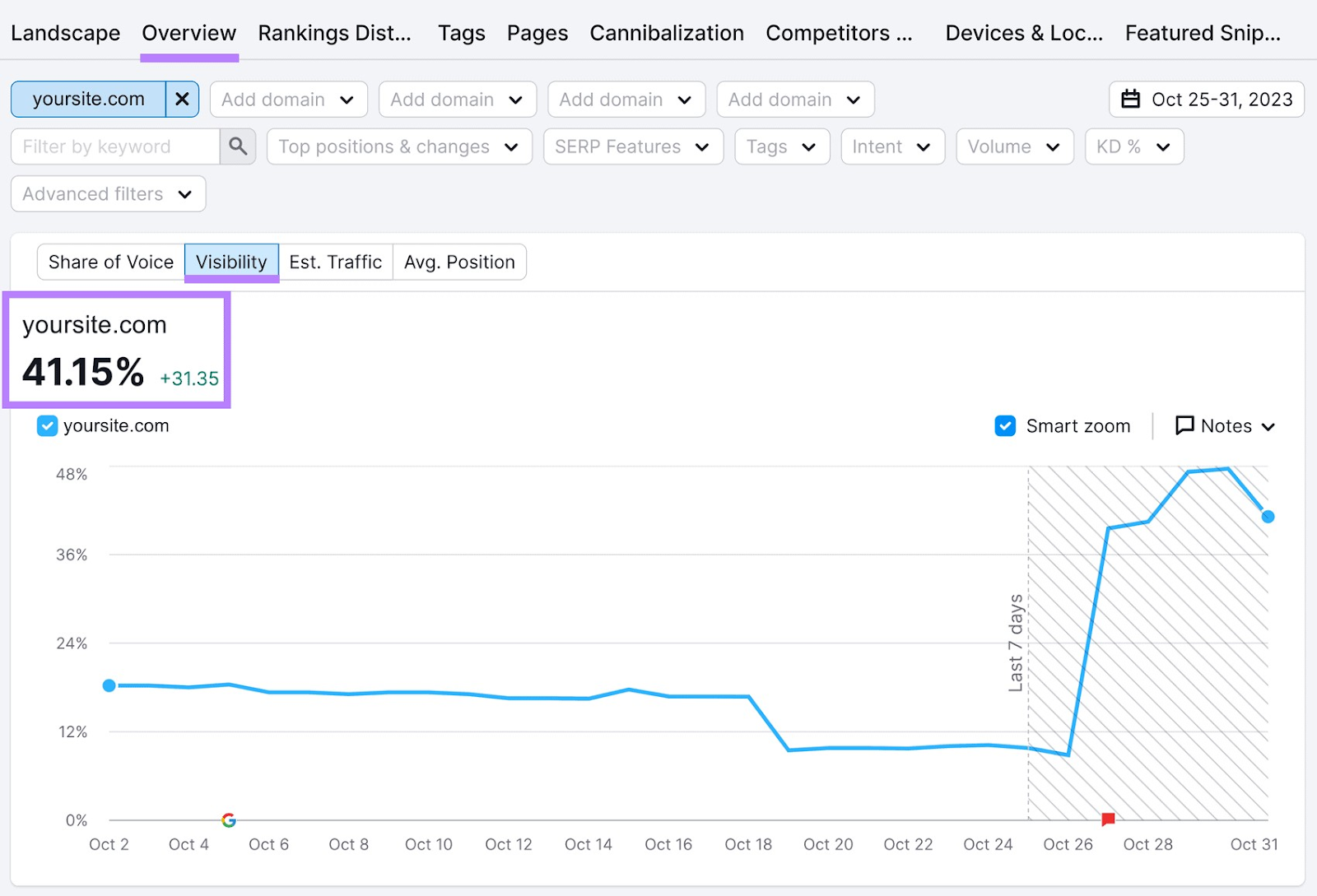Expand the first Add domain dropdown
This screenshot has width=1317, height=896.
click(x=288, y=99)
